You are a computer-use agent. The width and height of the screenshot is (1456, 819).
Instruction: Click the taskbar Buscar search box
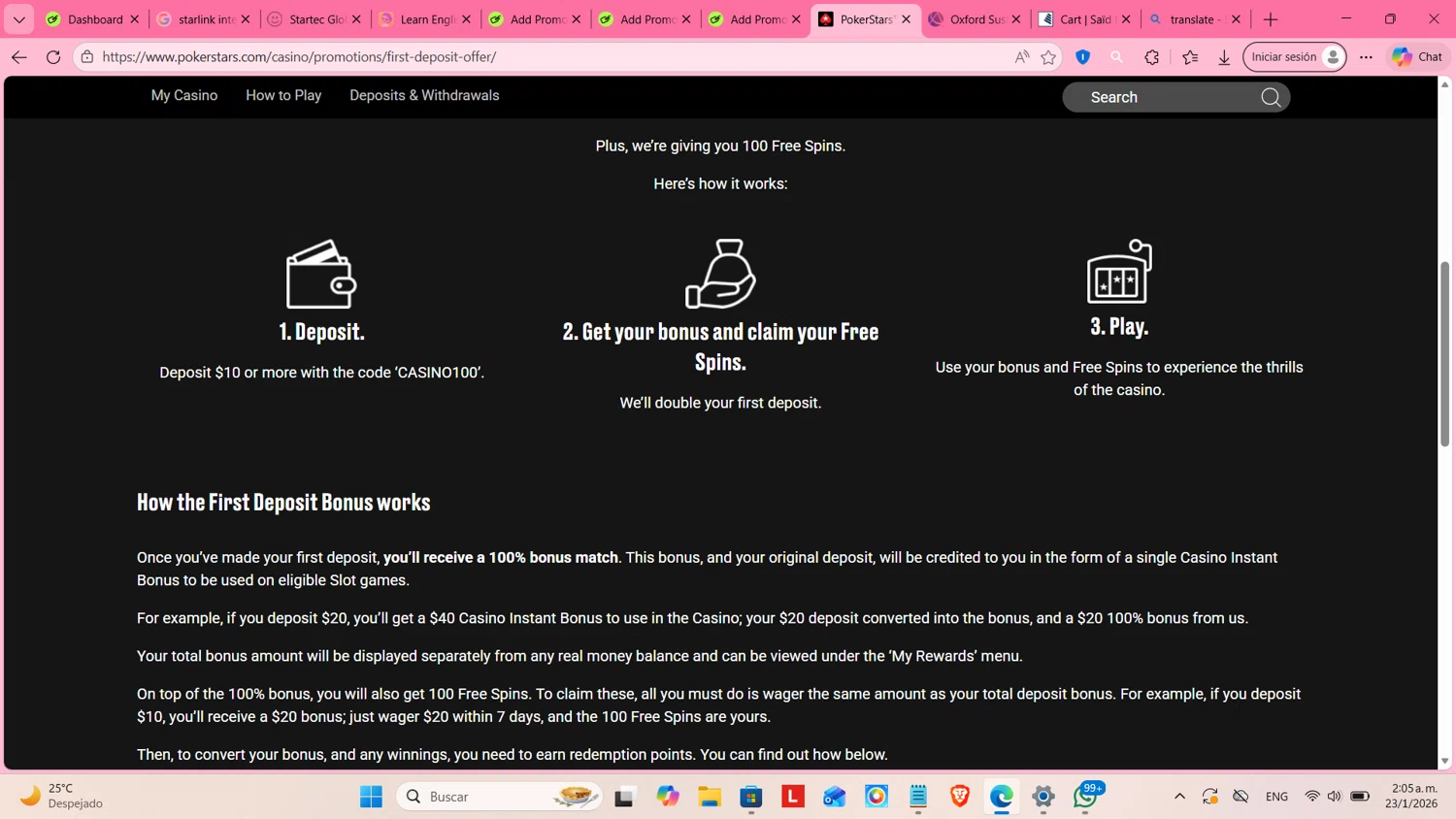tap(500, 797)
